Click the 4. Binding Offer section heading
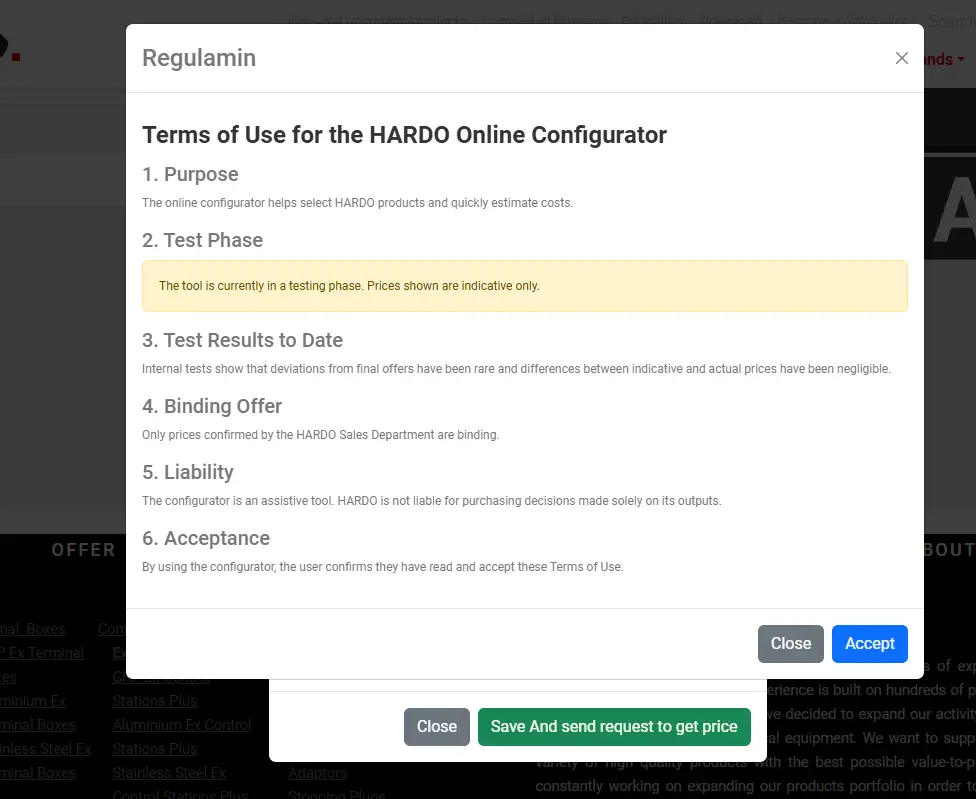This screenshot has height=799, width=976. [212, 406]
